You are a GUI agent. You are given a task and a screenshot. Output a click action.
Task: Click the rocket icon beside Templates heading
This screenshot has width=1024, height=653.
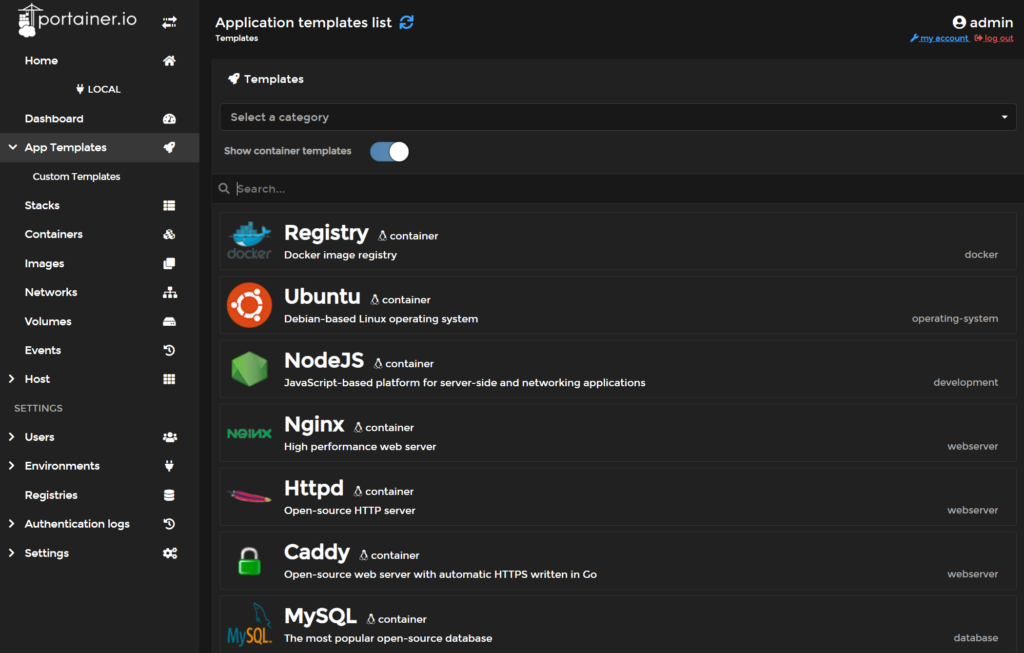click(233, 79)
